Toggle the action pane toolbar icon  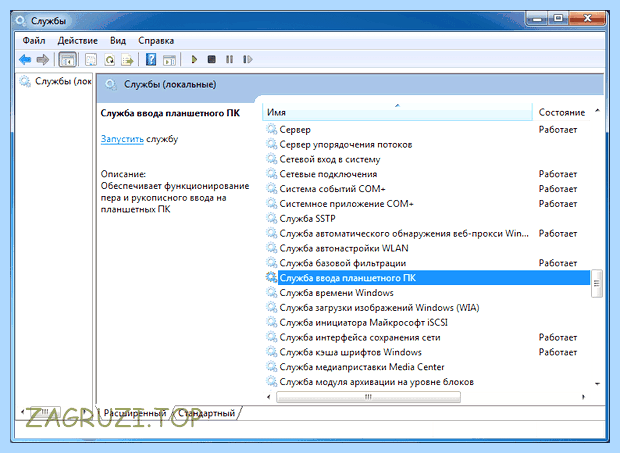click(x=169, y=60)
